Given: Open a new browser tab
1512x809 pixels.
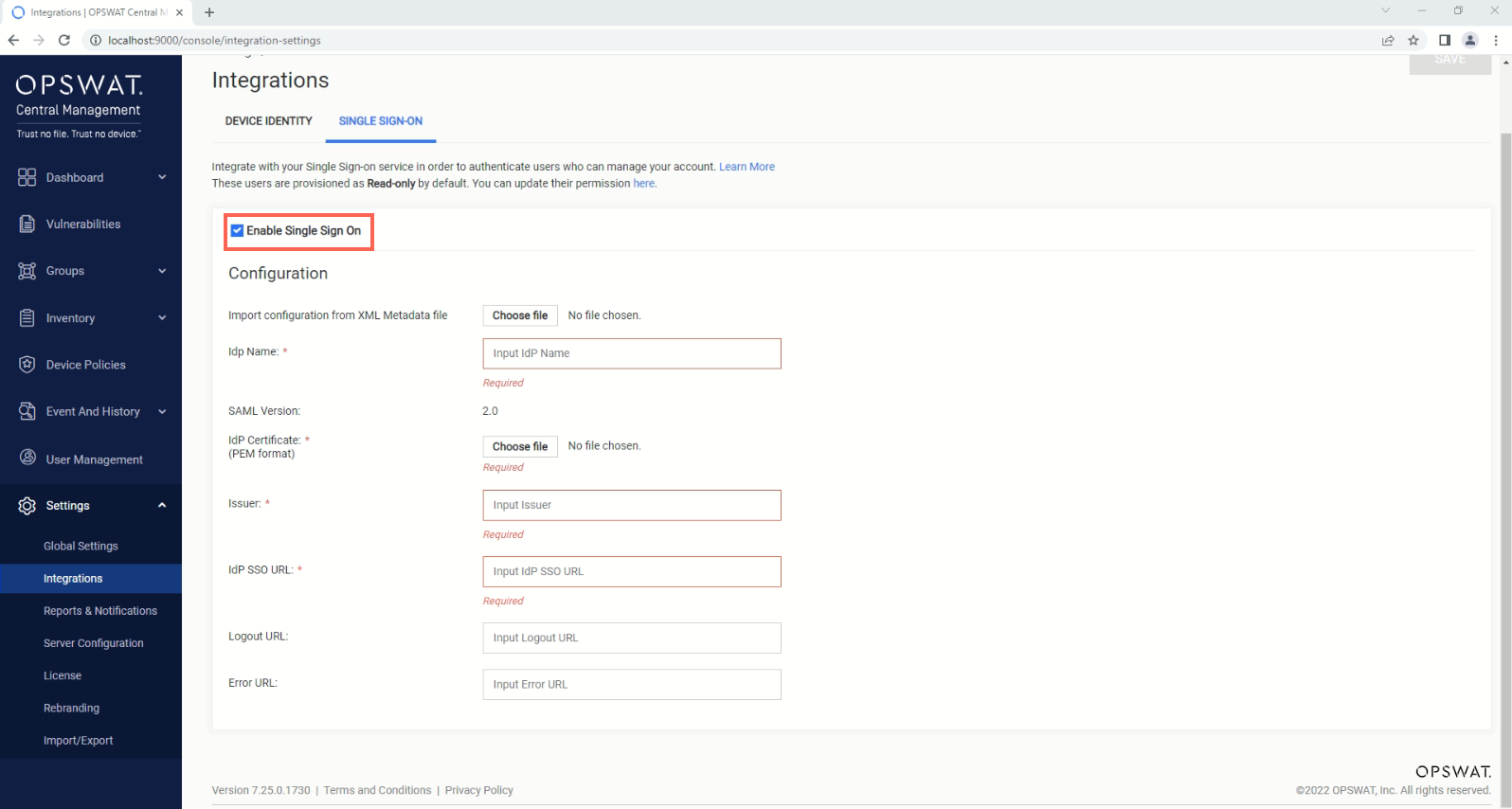Looking at the screenshot, I should pos(209,12).
